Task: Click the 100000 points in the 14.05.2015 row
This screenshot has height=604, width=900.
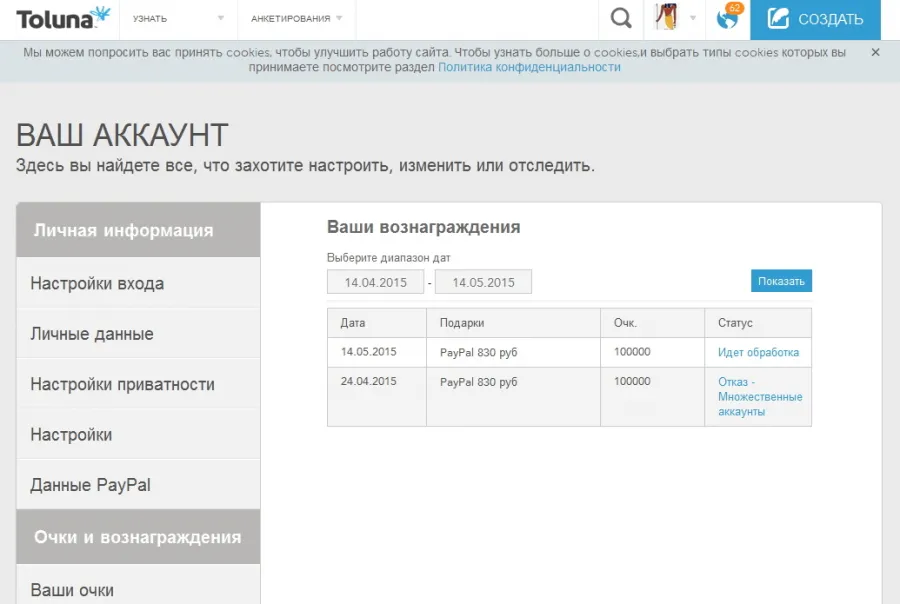Action: point(632,351)
